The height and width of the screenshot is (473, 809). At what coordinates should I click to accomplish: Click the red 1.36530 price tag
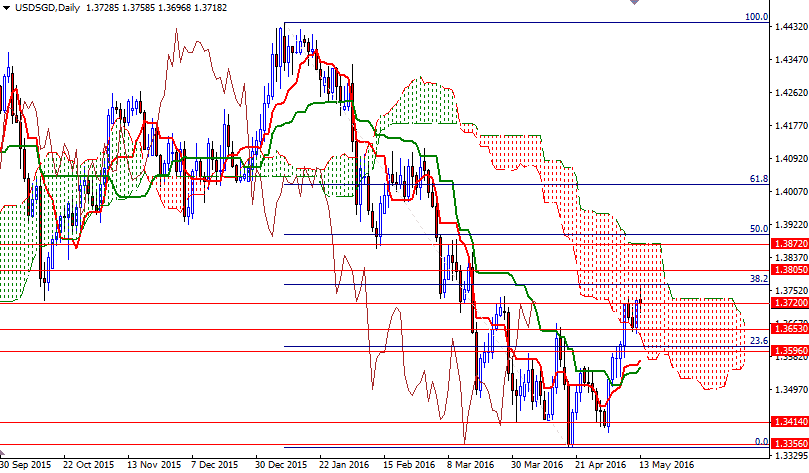[x=789, y=328]
